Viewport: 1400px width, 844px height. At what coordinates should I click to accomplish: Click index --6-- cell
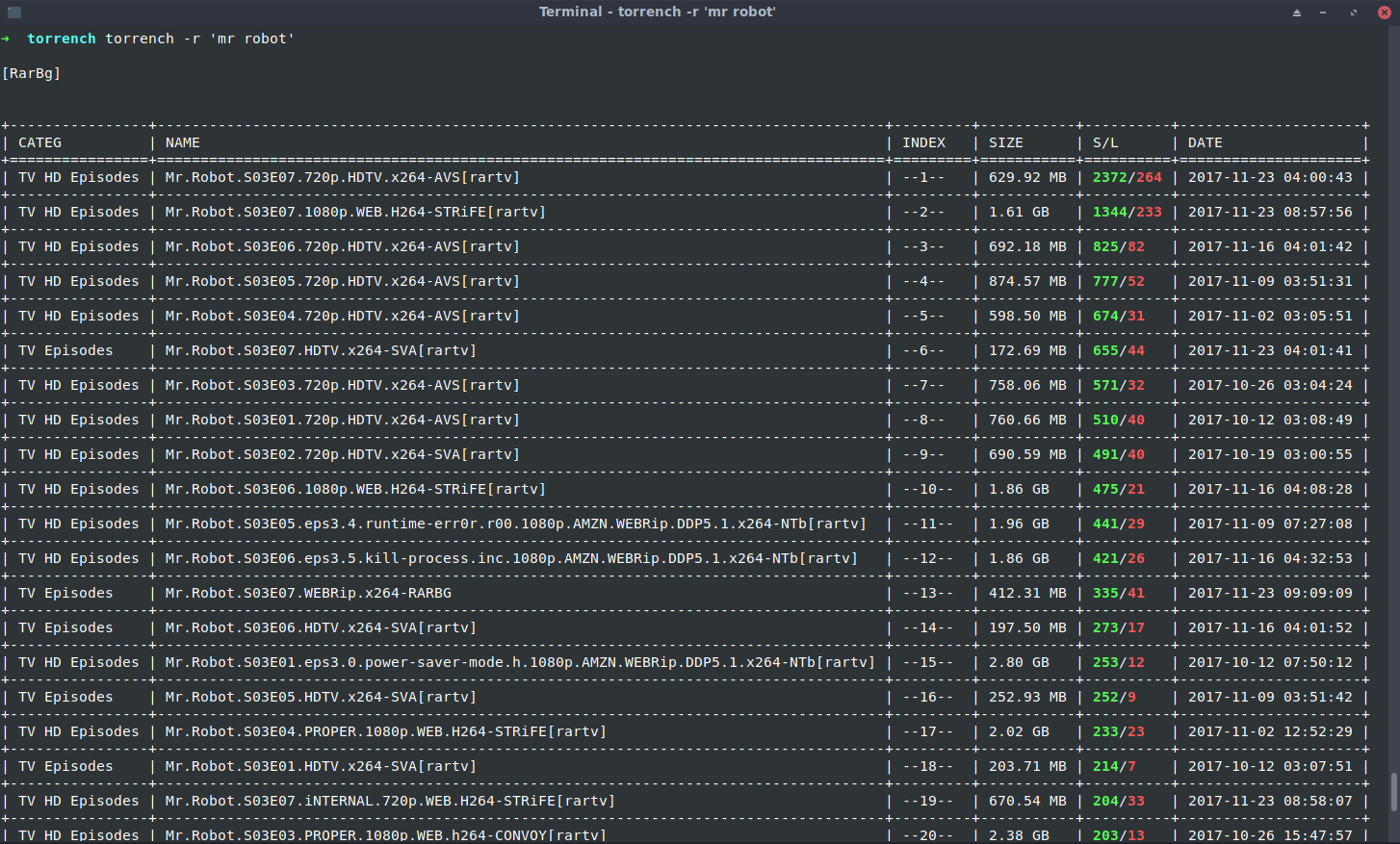pyautogui.click(x=923, y=350)
